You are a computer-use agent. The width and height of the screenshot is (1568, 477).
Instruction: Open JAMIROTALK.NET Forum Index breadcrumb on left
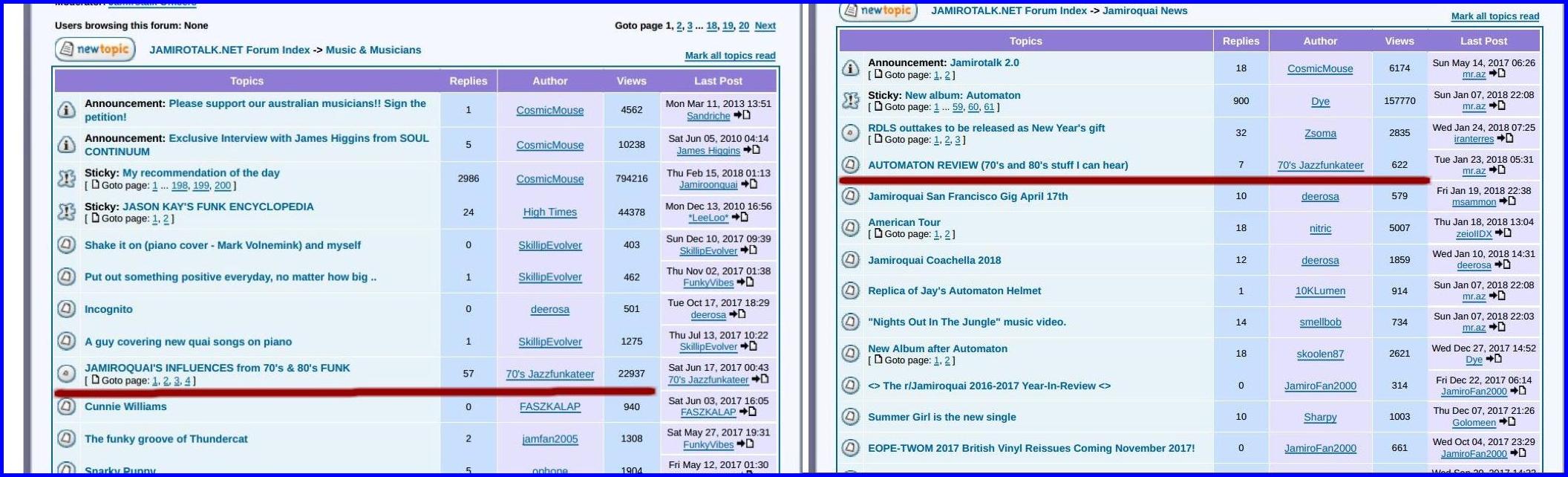pyautogui.click(x=229, y=50)
